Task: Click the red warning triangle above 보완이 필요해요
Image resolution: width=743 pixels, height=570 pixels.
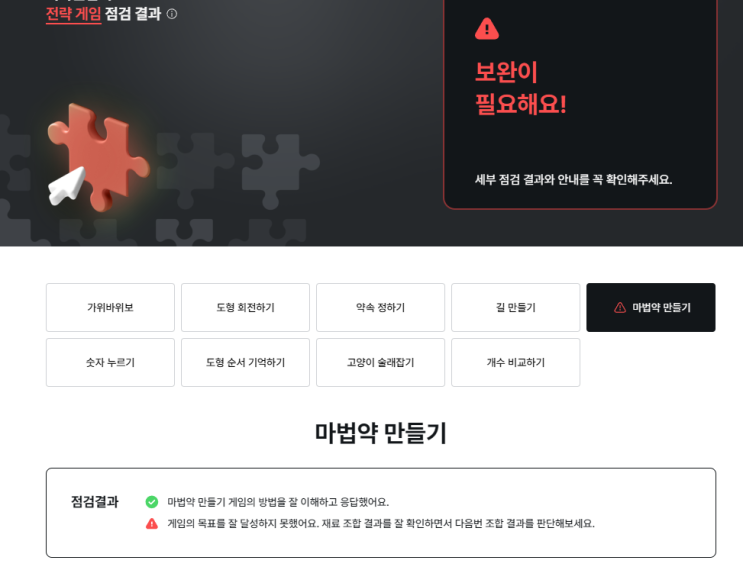Action: click(487, 29)
